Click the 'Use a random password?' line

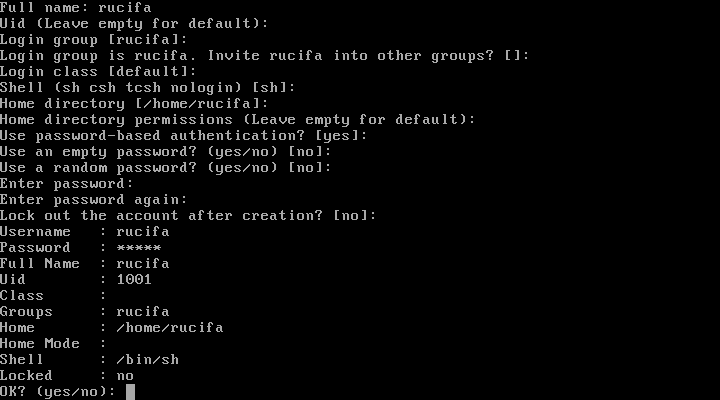point(165,168)
